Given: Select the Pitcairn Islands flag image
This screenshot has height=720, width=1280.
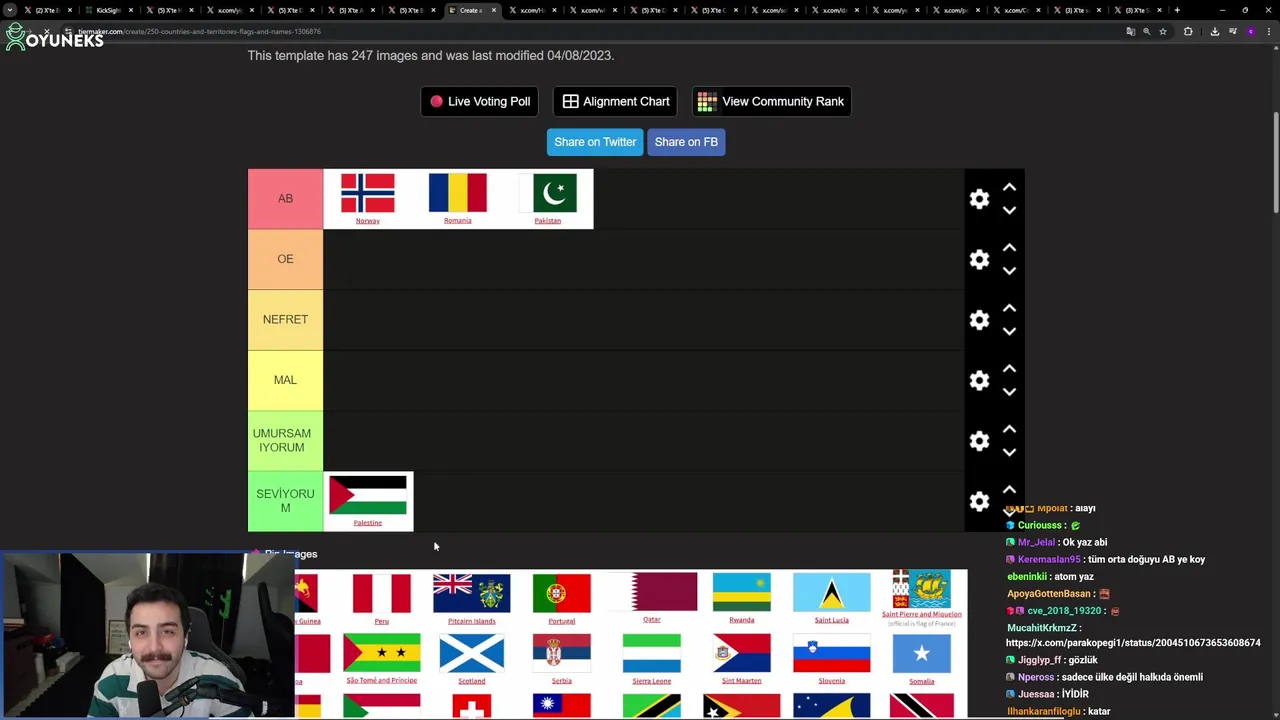Looking at the screenshot, I should tap(471, 593).
